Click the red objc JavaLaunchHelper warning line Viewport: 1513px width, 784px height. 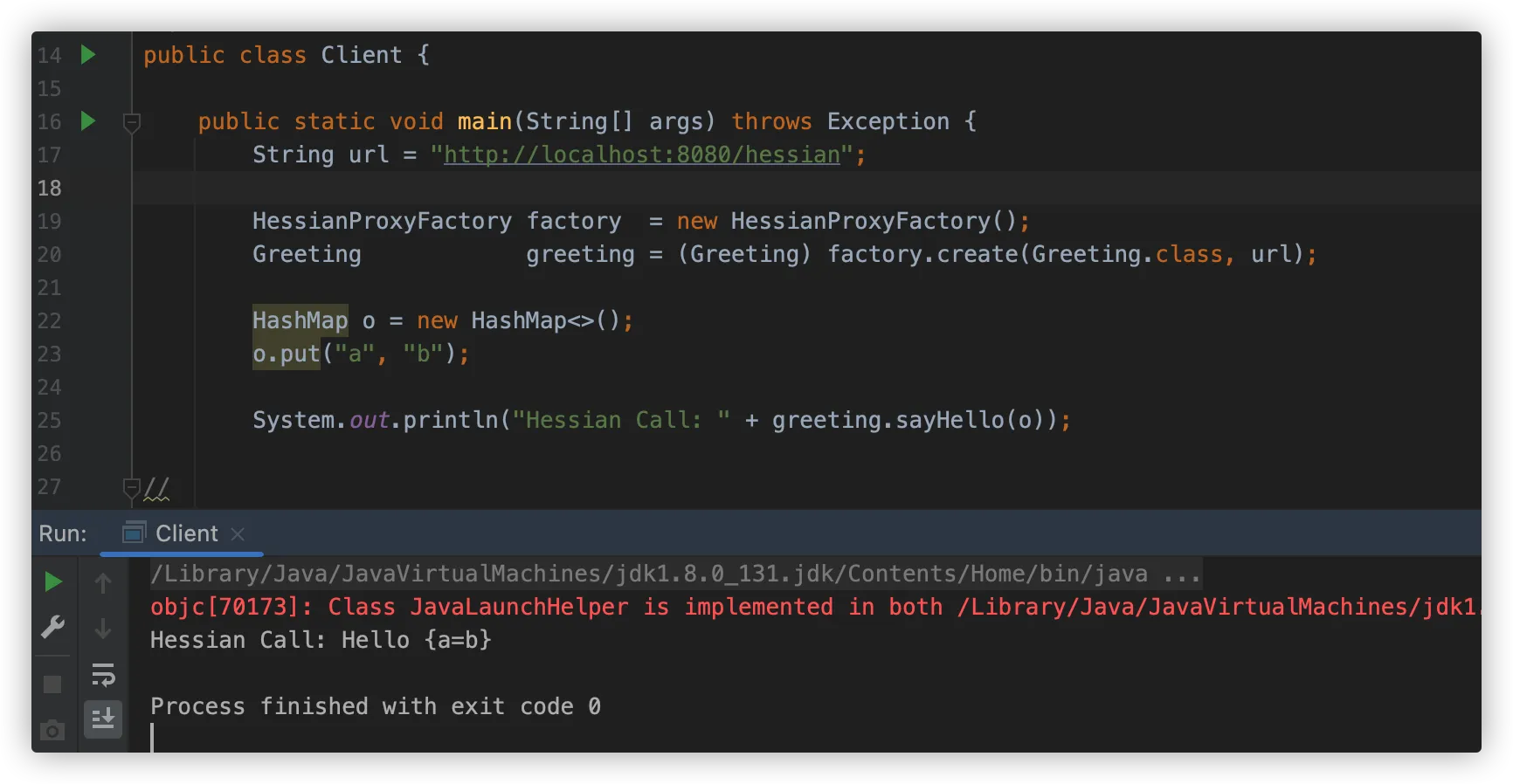click(x=815, y=607)
